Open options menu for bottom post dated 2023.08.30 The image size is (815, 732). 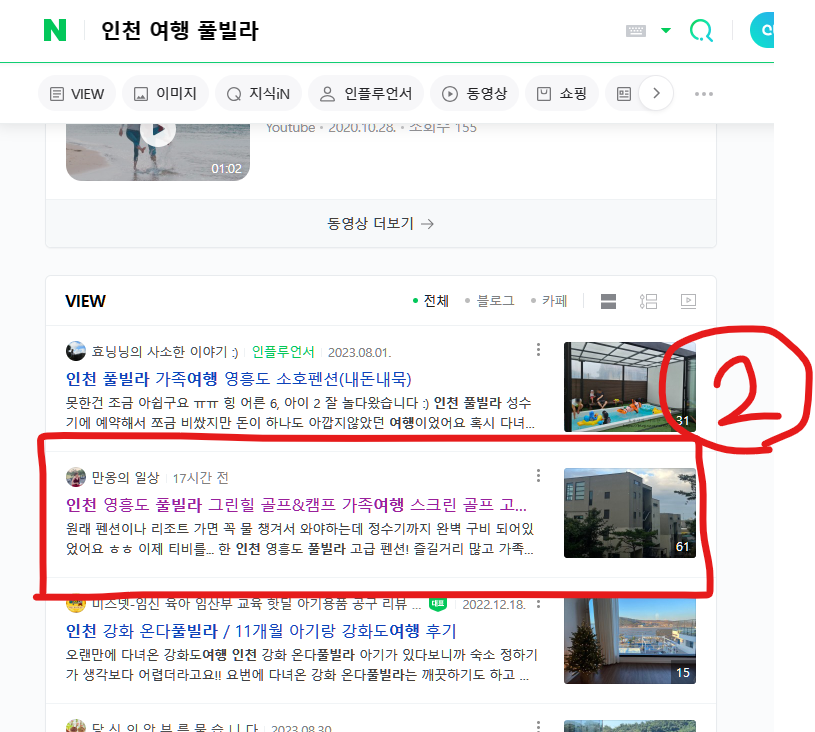(538, 726)
